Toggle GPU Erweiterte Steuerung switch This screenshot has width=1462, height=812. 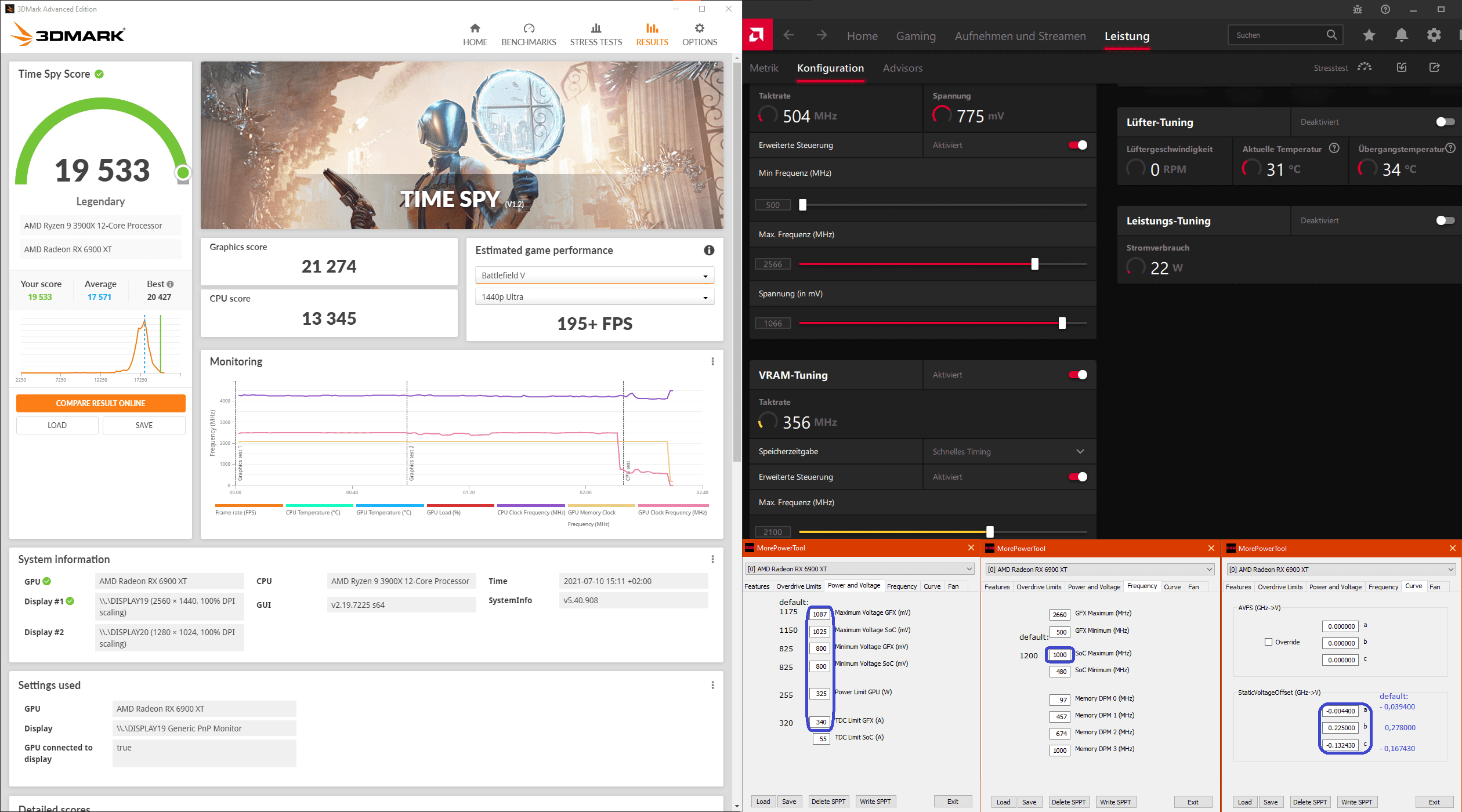[1078, 145]
